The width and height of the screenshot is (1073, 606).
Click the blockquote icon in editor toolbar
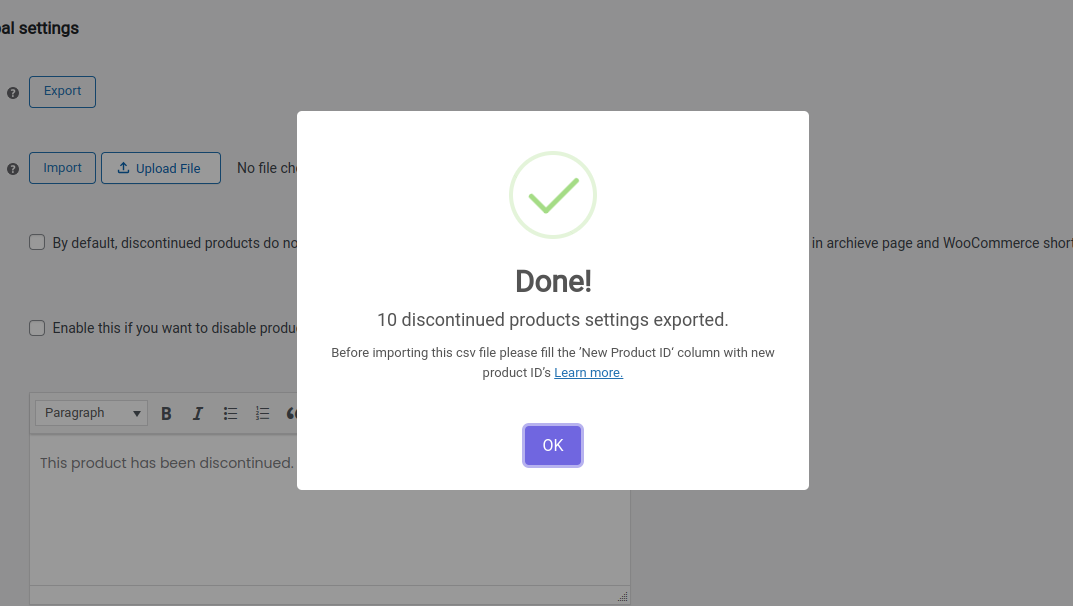291,413
